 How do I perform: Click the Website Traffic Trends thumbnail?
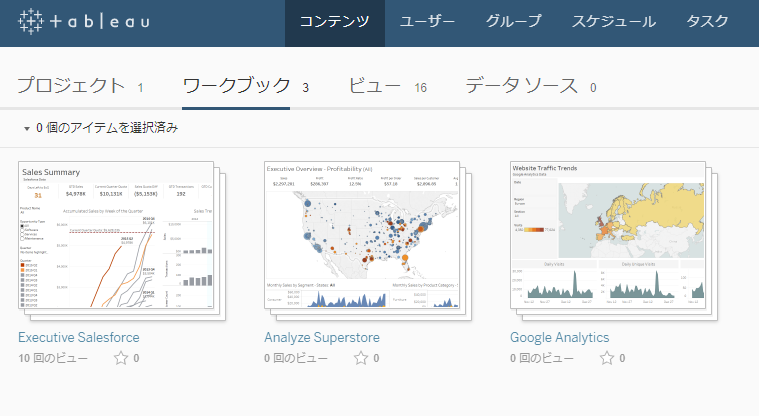(x=608, y=235)
